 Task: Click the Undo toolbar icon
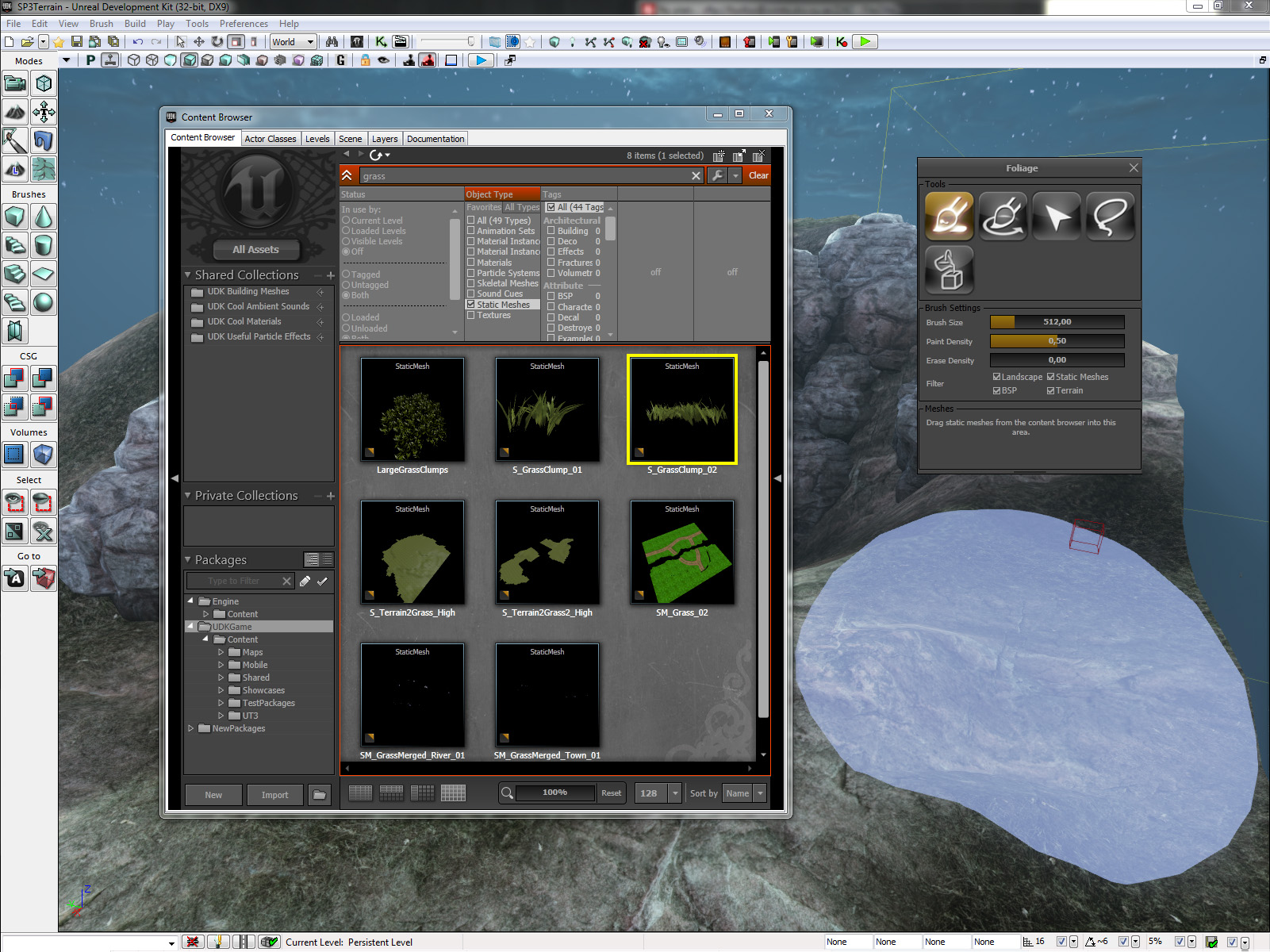[138, 42]
